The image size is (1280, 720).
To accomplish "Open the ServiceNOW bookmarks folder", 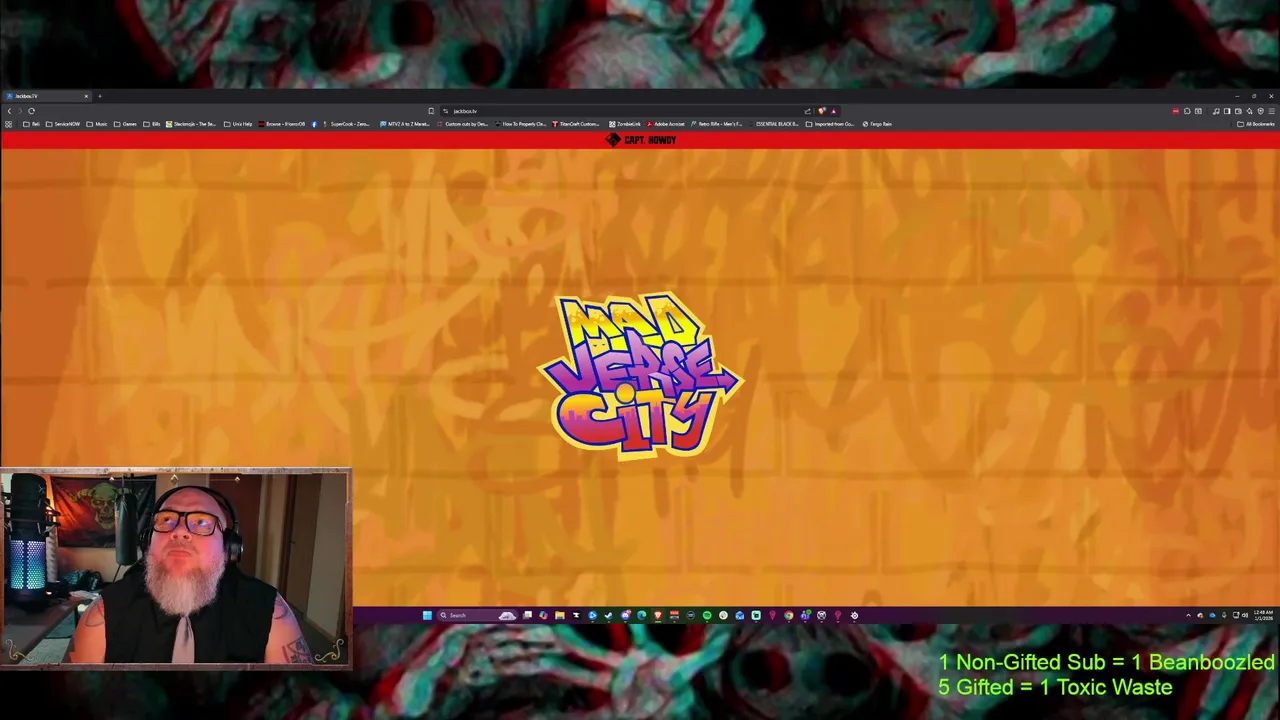I will (x=63, y=124).
